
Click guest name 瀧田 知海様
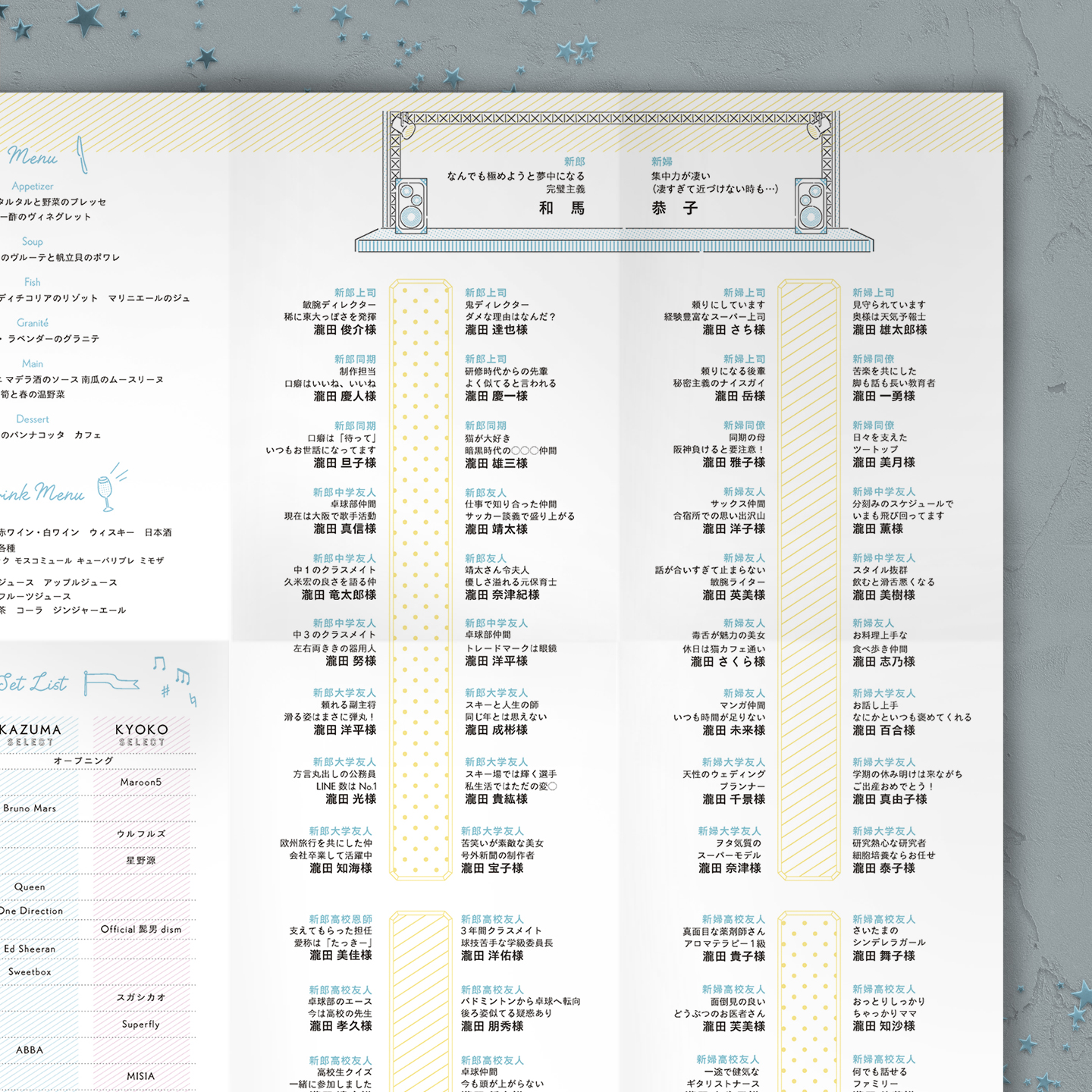click(341, 868)
